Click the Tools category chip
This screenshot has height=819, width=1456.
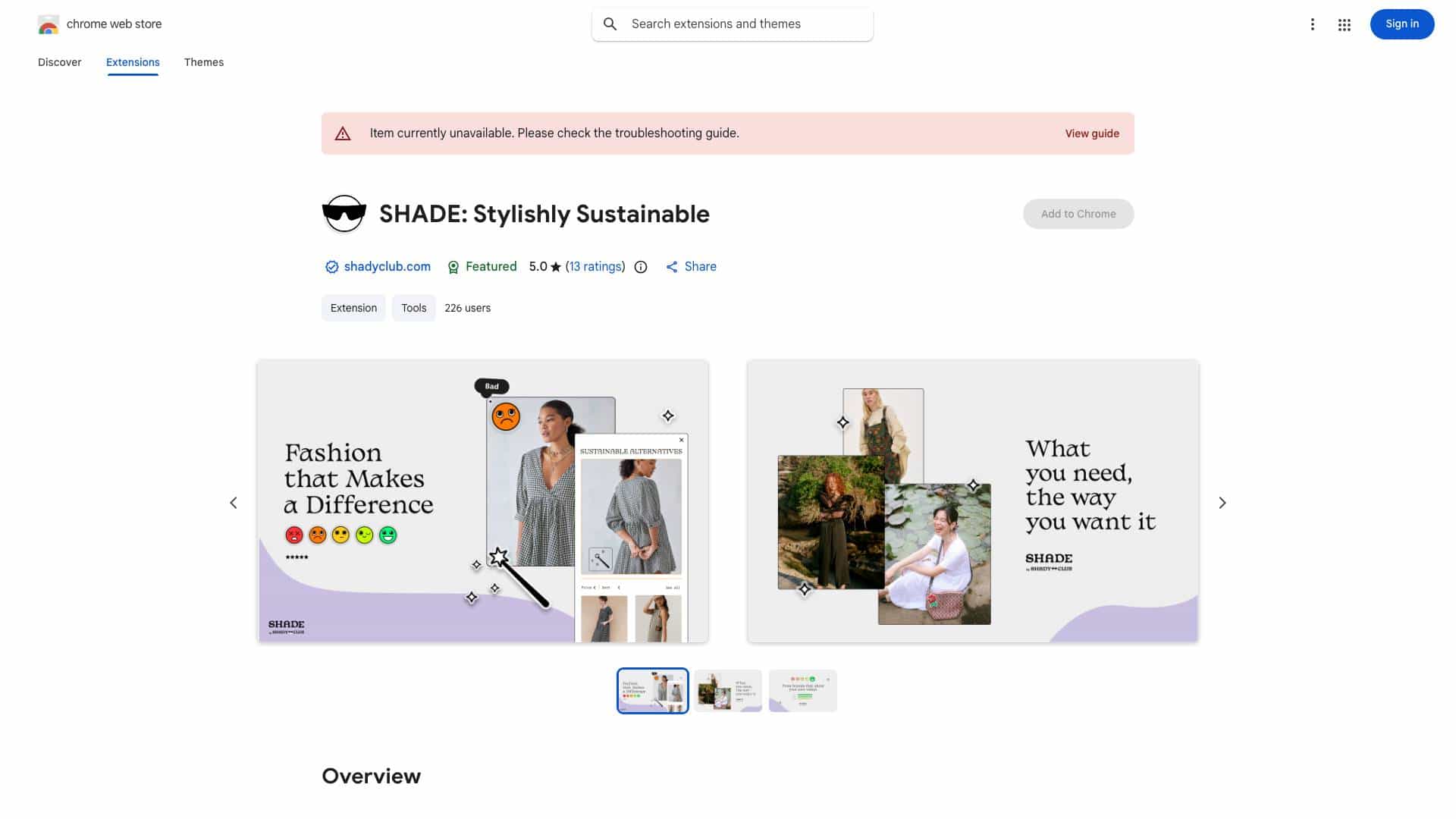[x=413, y=308]
